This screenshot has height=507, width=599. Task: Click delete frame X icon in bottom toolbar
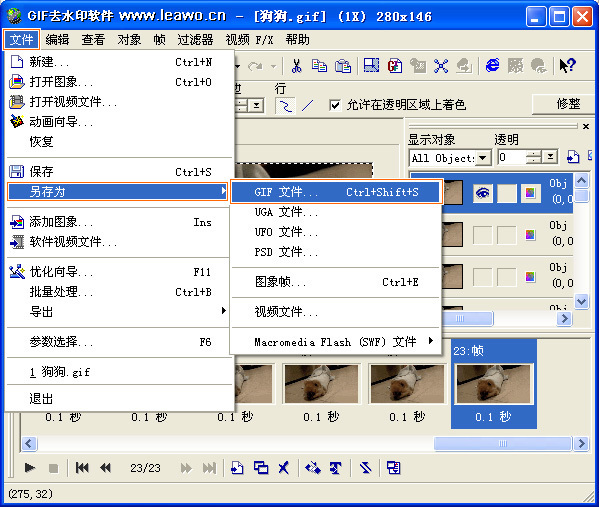[283, 468]
